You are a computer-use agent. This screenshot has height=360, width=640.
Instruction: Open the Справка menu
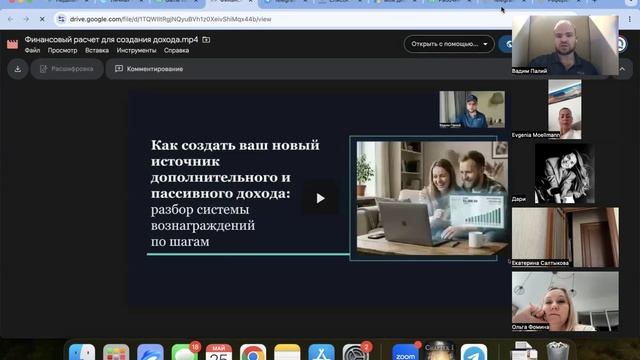point(176,50)
